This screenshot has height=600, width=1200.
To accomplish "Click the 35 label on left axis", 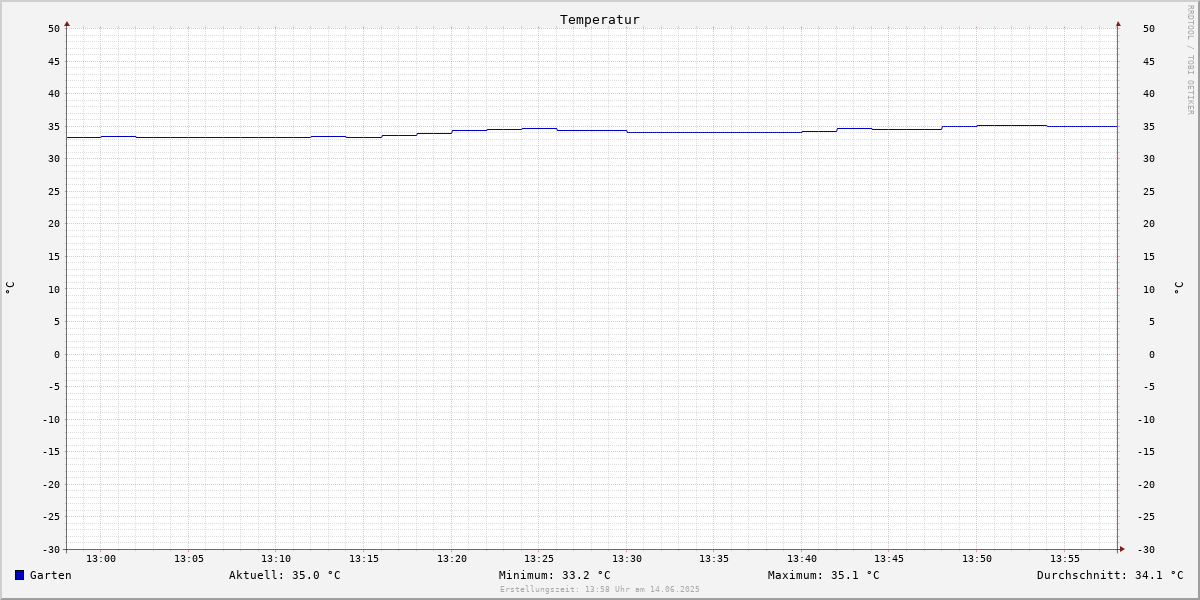I will [x=54, y=126].
